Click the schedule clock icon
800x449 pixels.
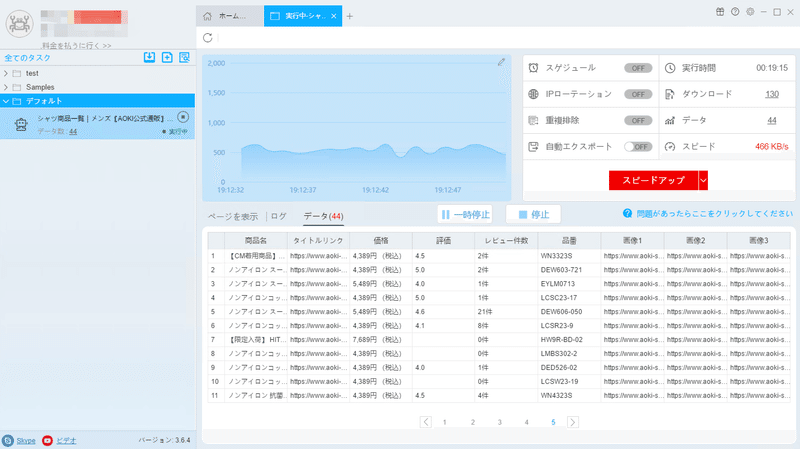(x=533, y=68)
